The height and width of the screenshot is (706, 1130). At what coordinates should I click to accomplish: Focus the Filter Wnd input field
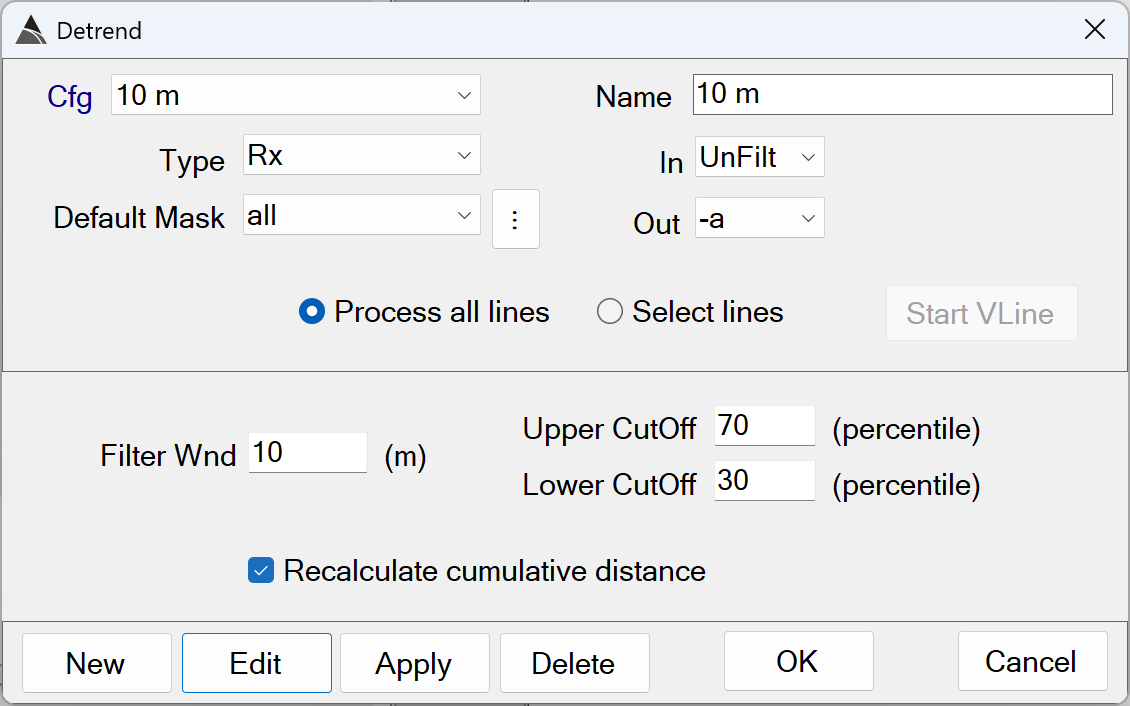307,453
